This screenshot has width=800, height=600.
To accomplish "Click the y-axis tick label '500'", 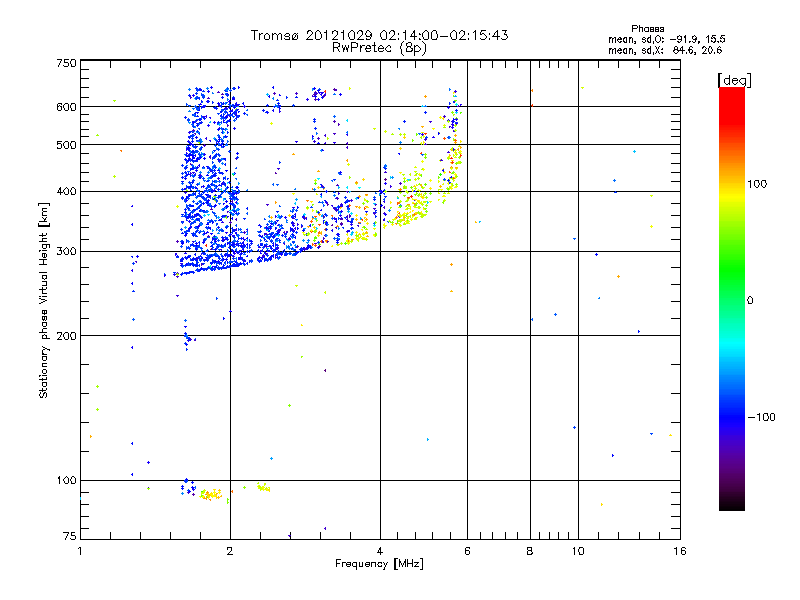I will pos(66,145).
